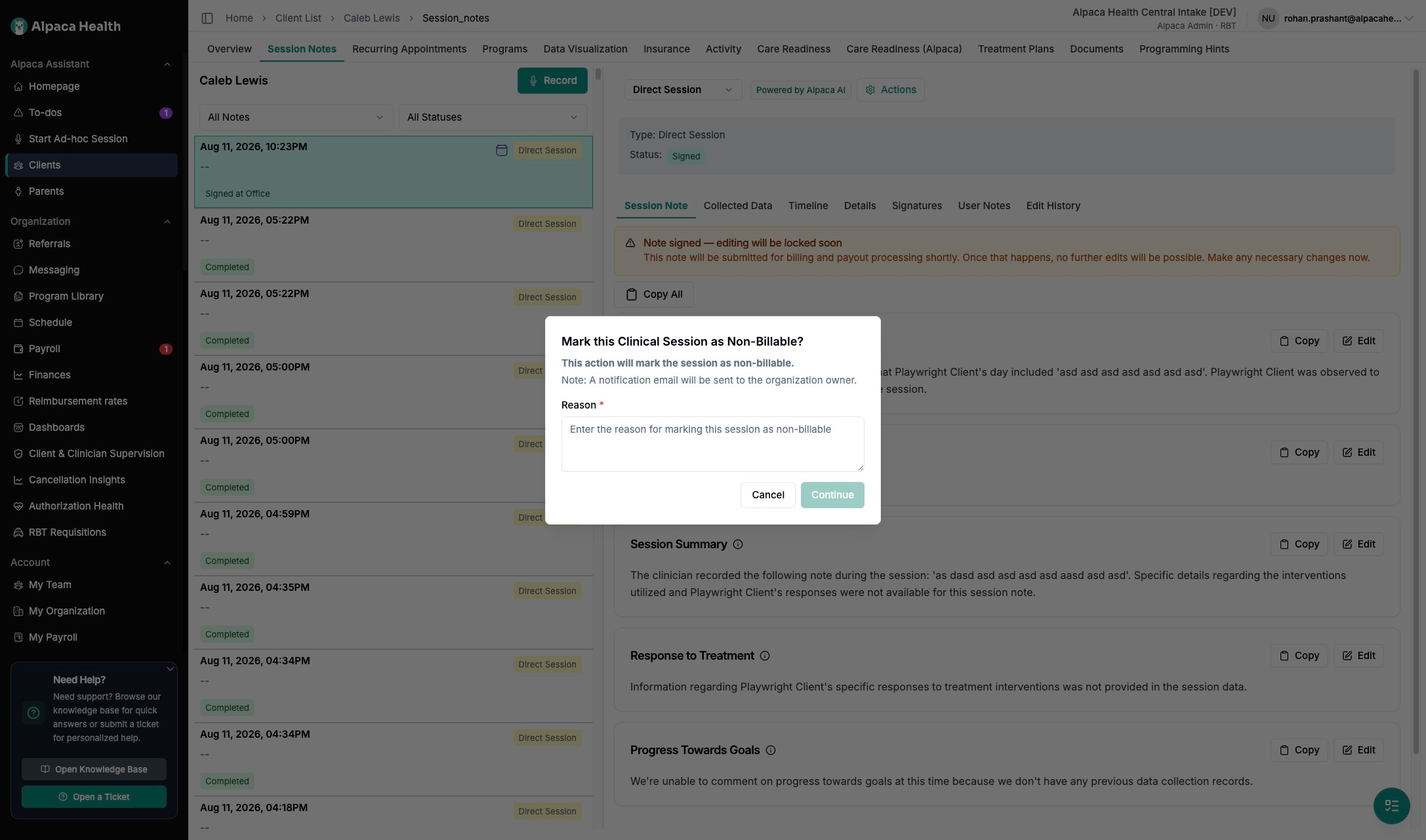This screenshot has height=840, width=1426.
Task: Open the Edit History tab
Action: (x=1053, y=206)
